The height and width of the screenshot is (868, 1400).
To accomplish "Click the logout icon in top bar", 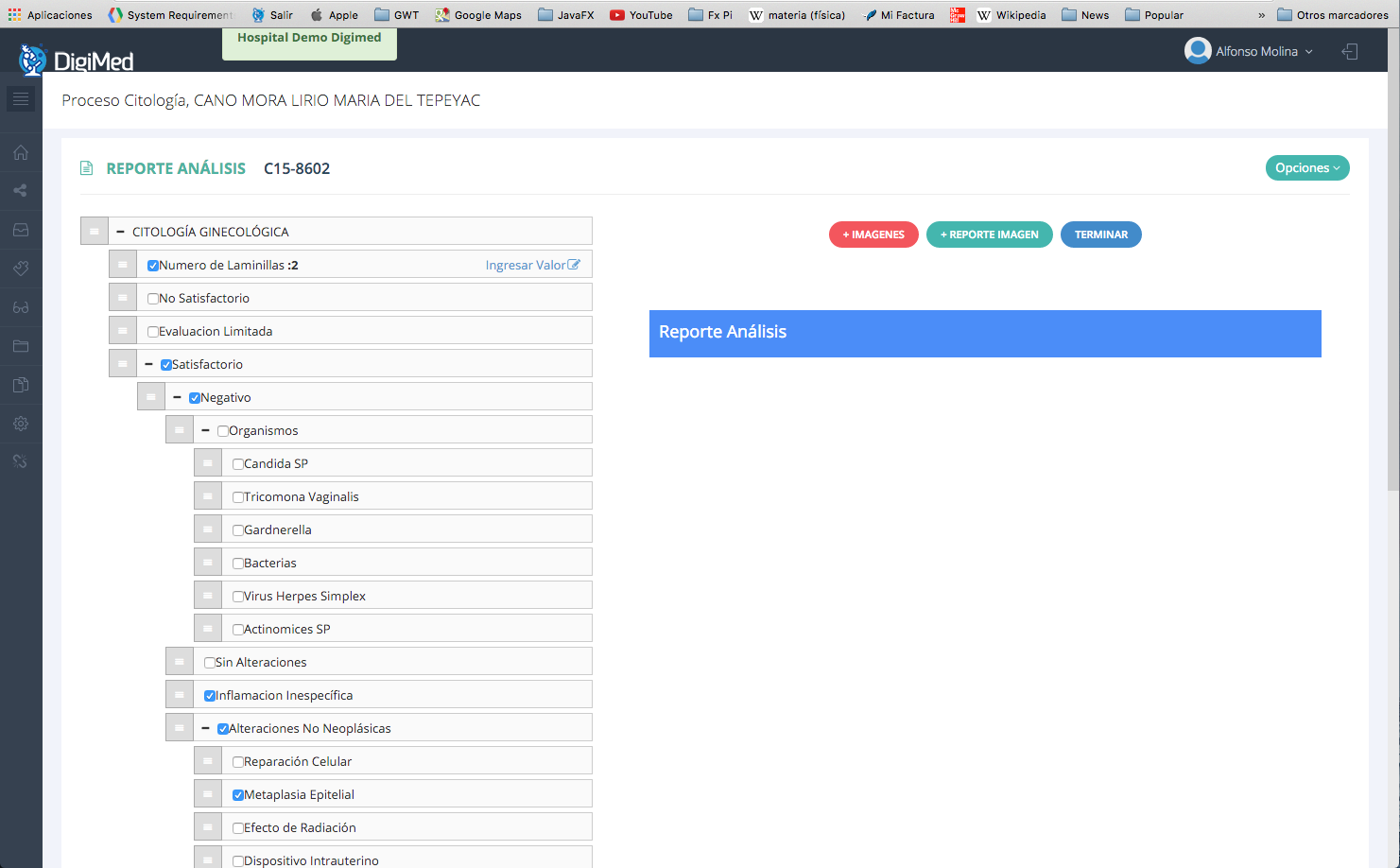I will tap(1350, 52).
